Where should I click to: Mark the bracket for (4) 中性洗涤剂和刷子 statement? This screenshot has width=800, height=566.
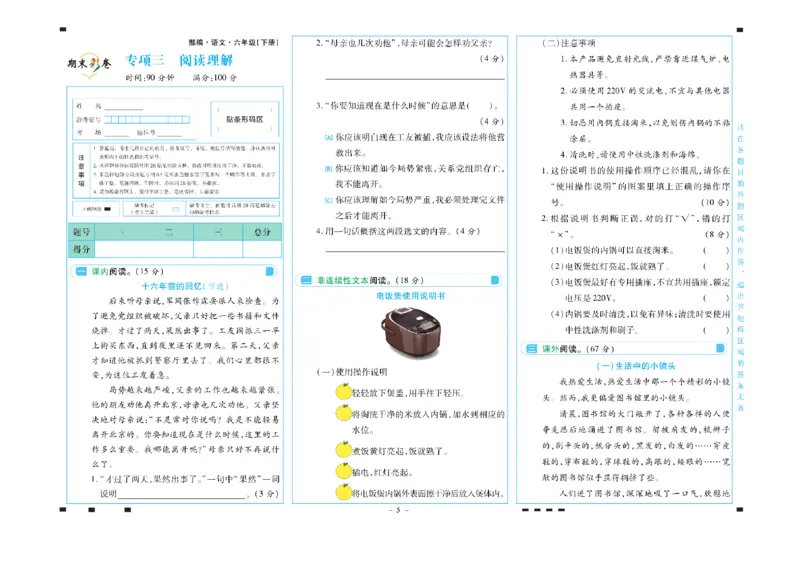(x=716, y=330)
